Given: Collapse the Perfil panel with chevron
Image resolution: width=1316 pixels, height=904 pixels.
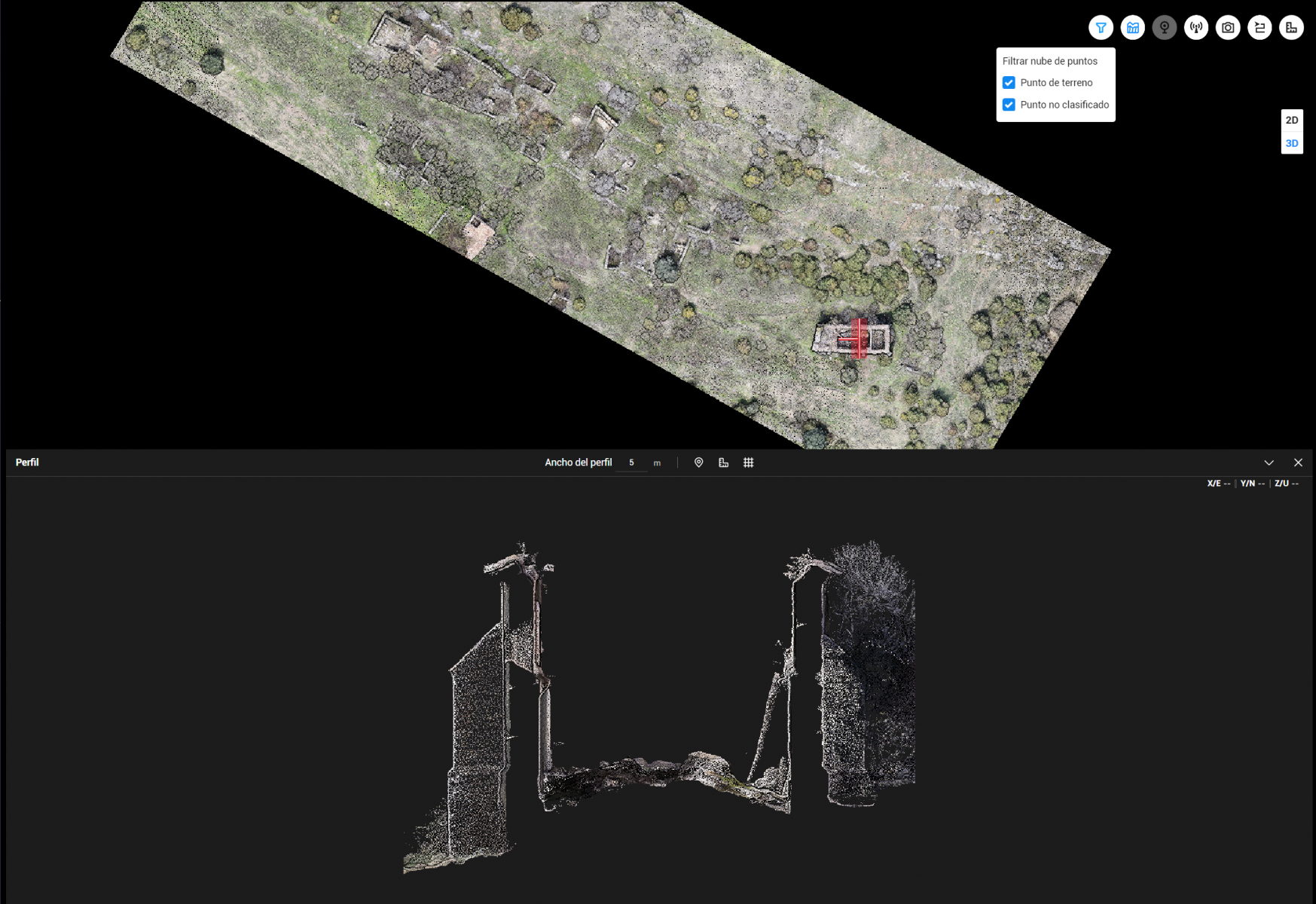Looking at the screenshot, I should pos(1269,463).
